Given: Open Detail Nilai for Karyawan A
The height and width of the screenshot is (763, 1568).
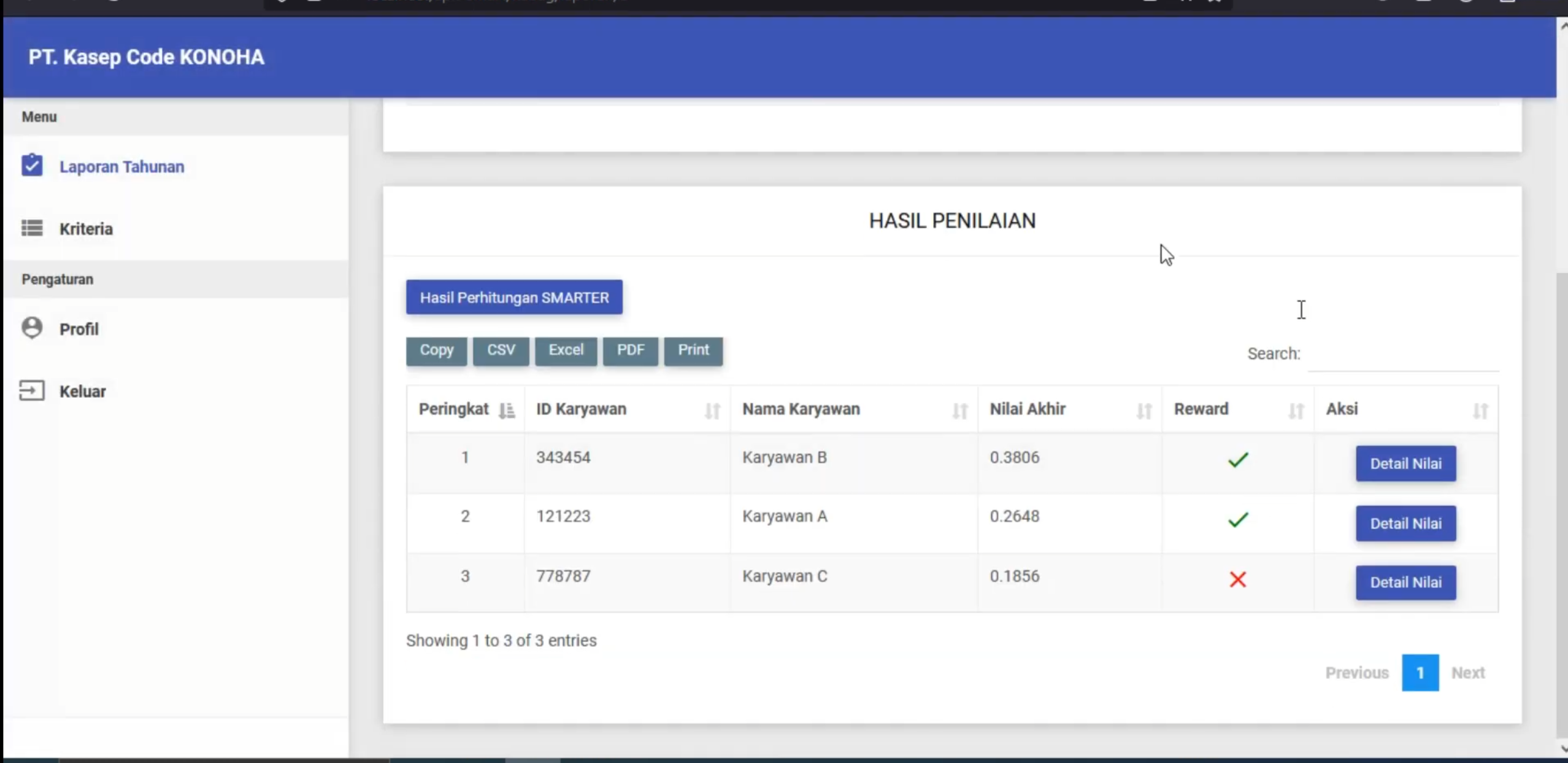Looking at the screenshot, I should pyautogui.click(x=1405, y=523).
